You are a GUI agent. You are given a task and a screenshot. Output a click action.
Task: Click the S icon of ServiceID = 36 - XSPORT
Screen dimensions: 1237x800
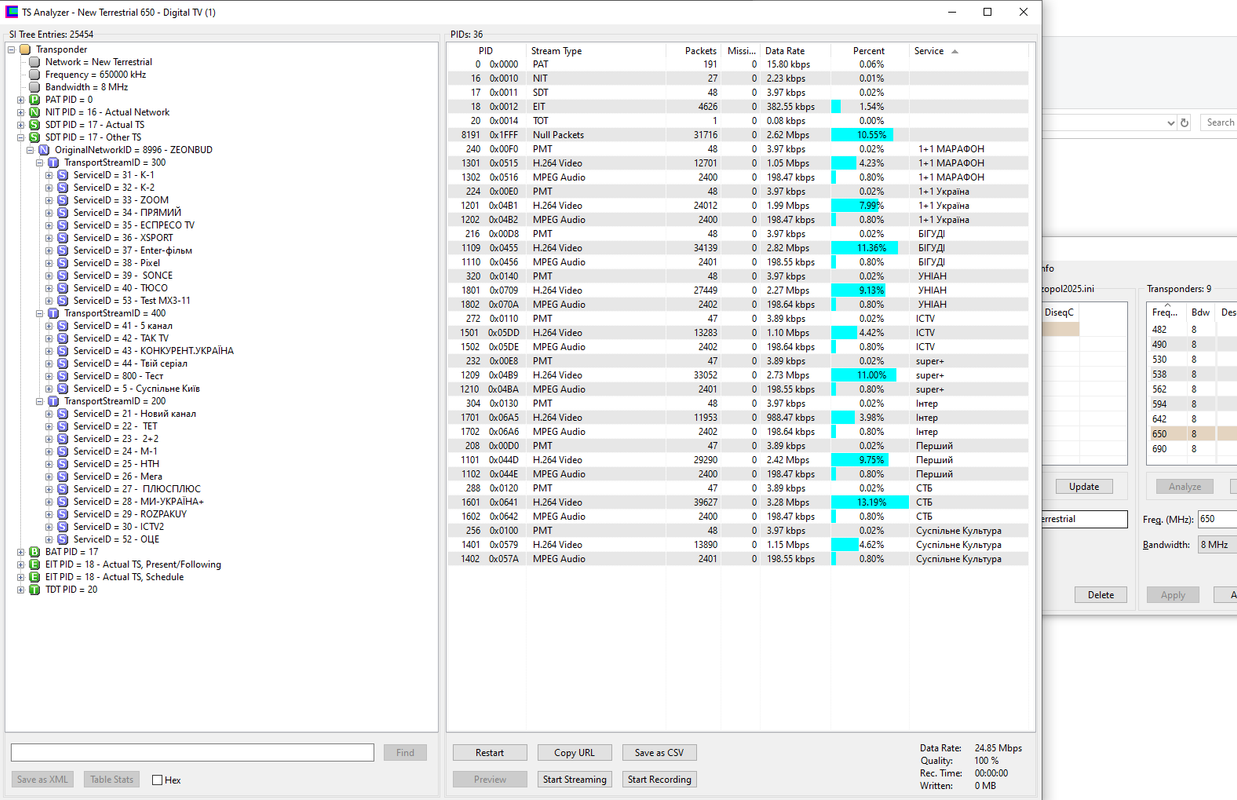[63, 238]
